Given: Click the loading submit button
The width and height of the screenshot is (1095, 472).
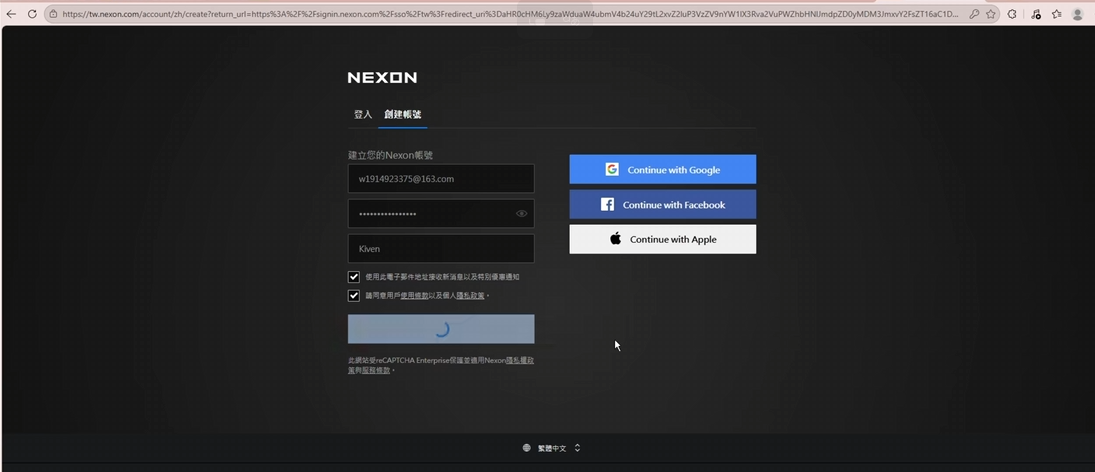Looking at the screenshot, I should tap(441, 329).
